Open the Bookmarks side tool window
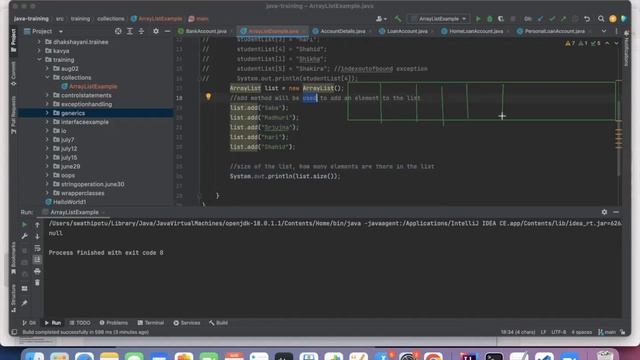640x360 pixels. tap(13, 258)
